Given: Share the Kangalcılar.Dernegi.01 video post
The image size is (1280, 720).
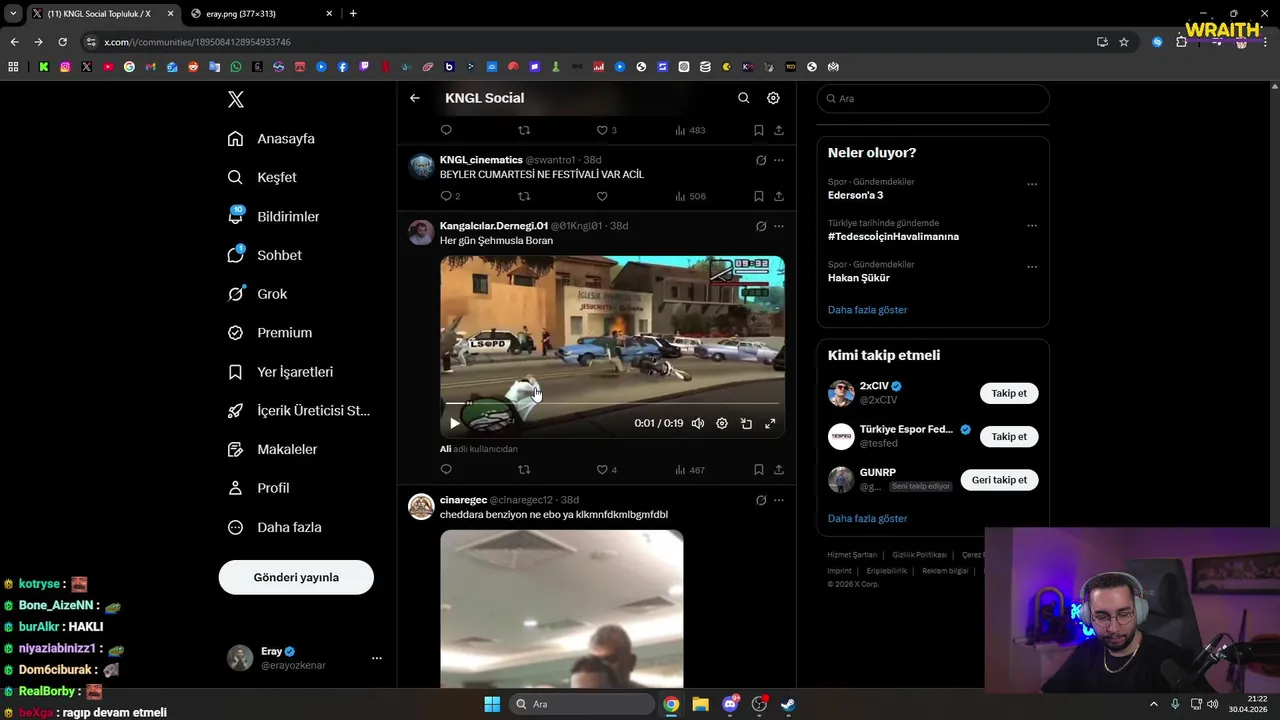Looking at the screenshot, I should (x=778, y=470).
